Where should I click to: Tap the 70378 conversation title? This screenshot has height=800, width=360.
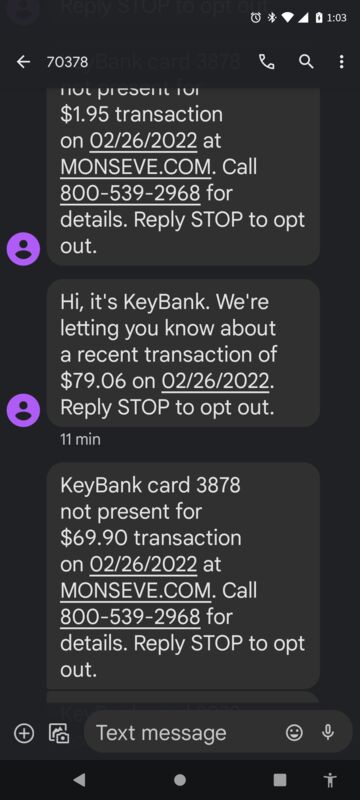67,62
